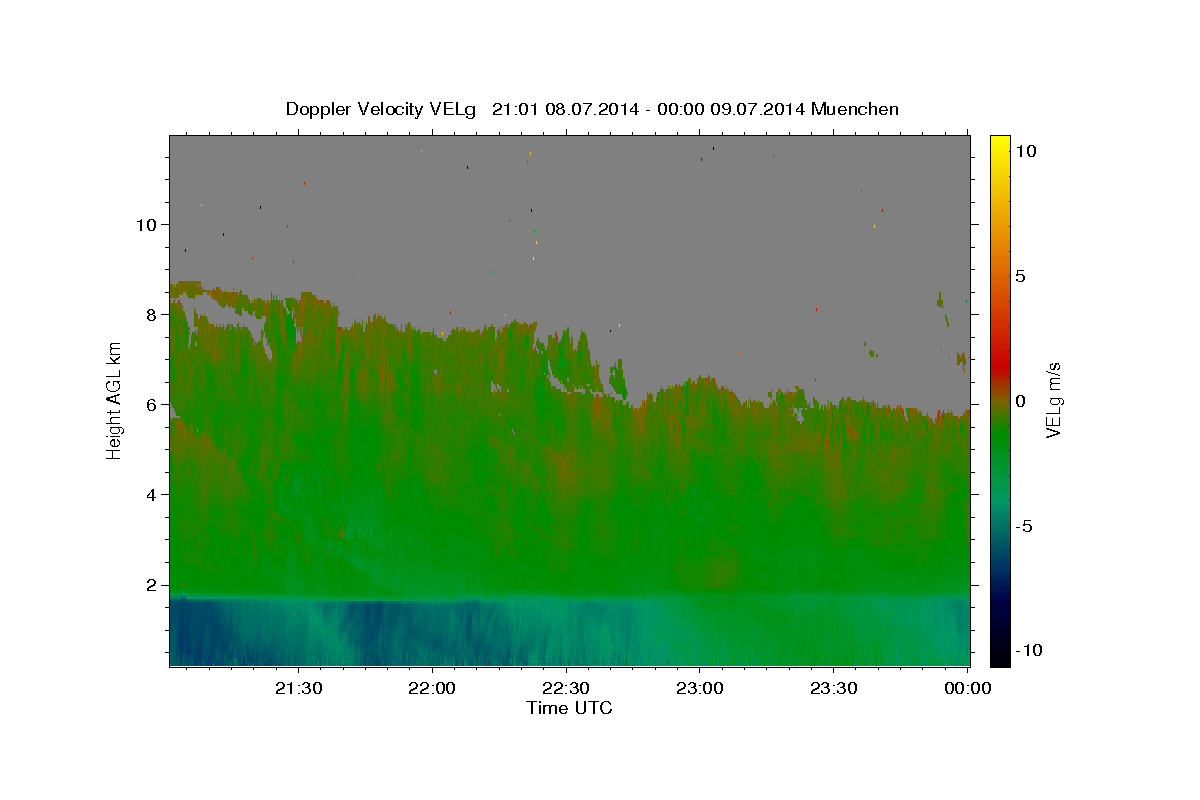Click "Muenchen" in the plot title
The image size is (1200, 800).
pyautogui.click(x=856, y=109)
